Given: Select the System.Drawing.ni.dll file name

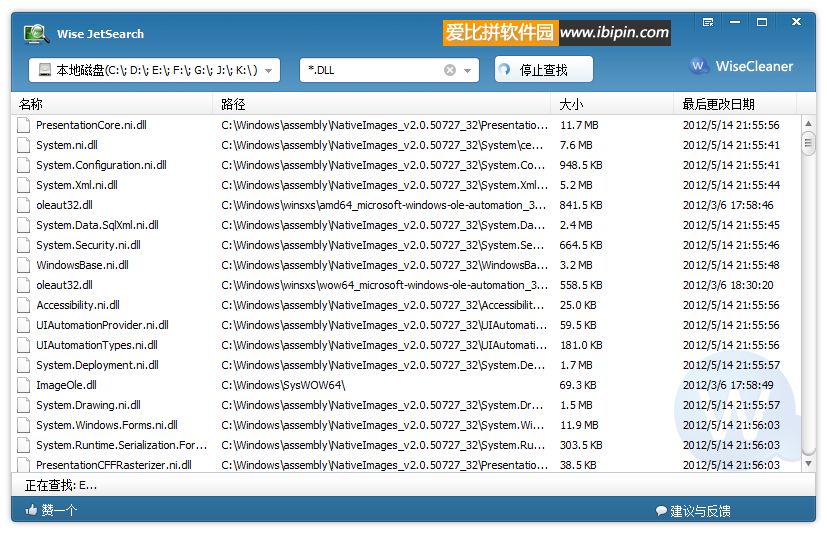Looking at the screenshot, I should [x=89, y=405].
